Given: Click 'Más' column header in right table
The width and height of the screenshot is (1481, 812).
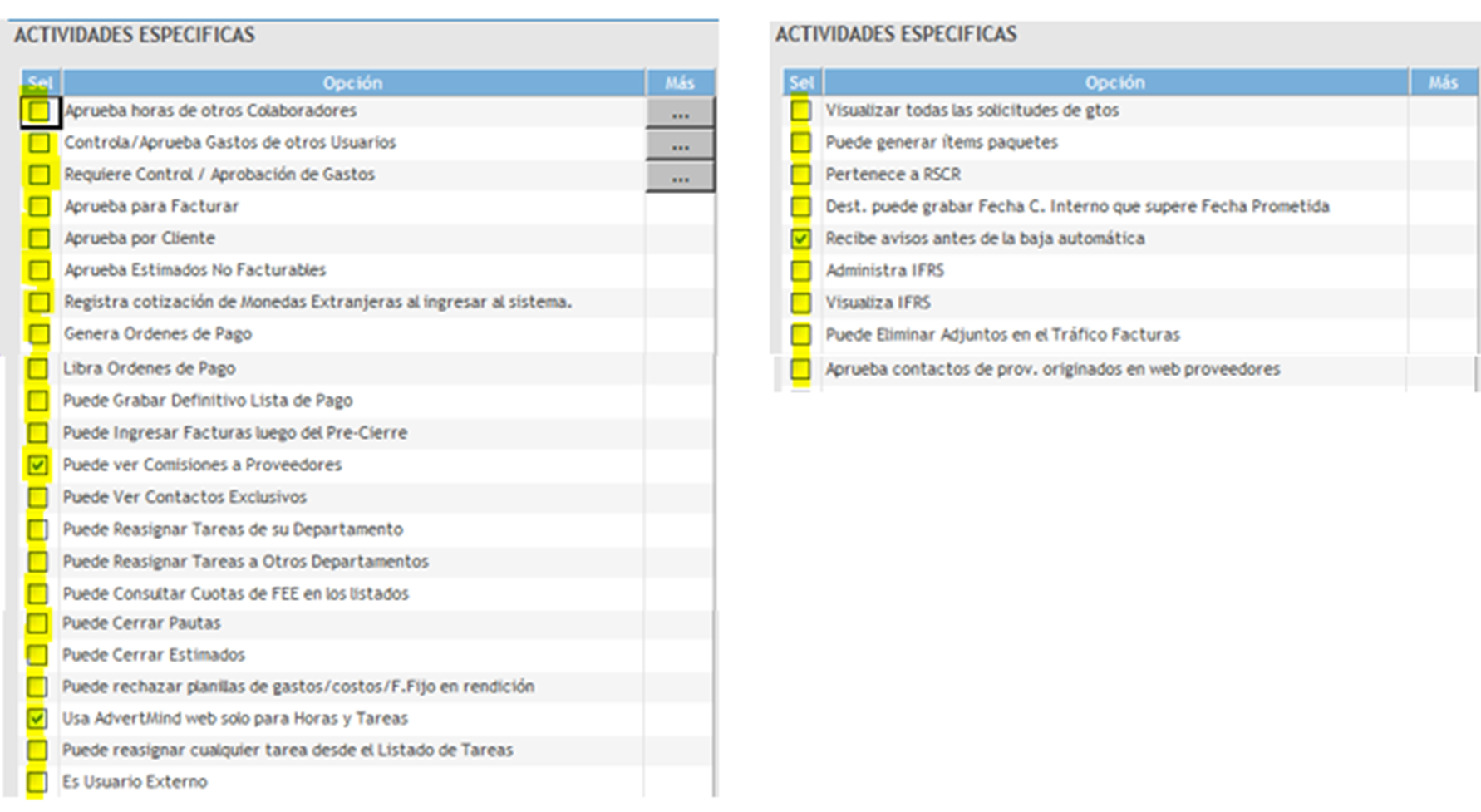Looking at the screenshot, I should 1444,82.
